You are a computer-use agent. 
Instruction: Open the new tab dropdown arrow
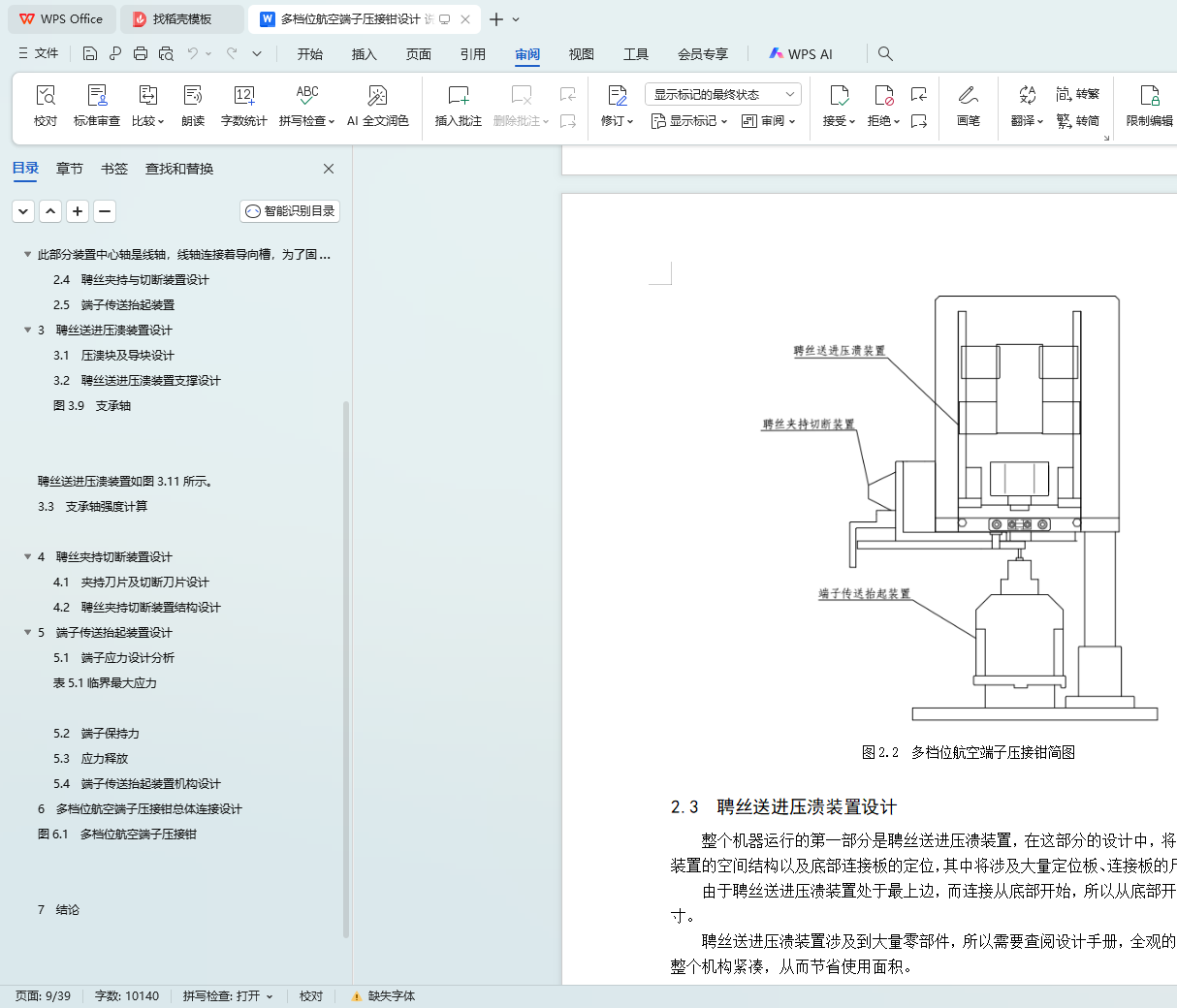(516, 19)
